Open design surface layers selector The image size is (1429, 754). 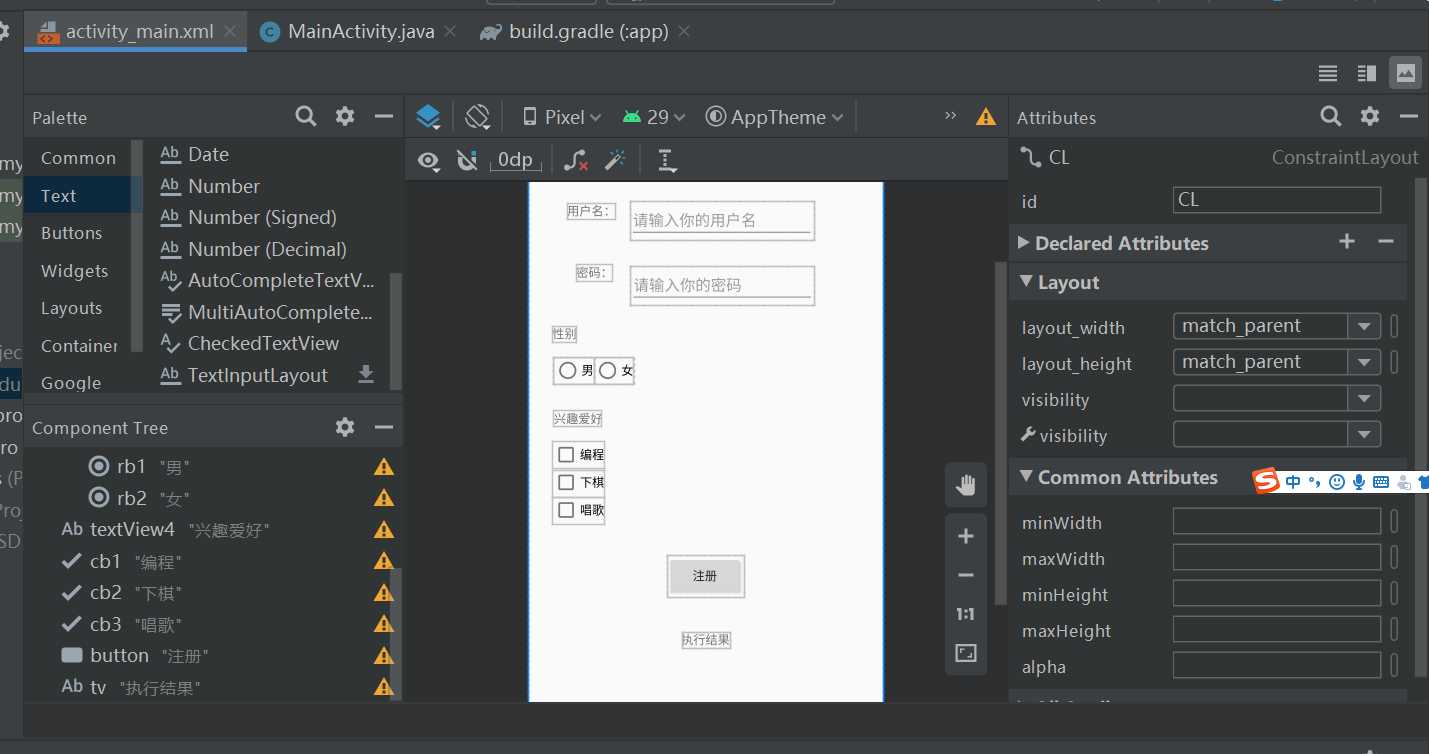tap(428, 117)
